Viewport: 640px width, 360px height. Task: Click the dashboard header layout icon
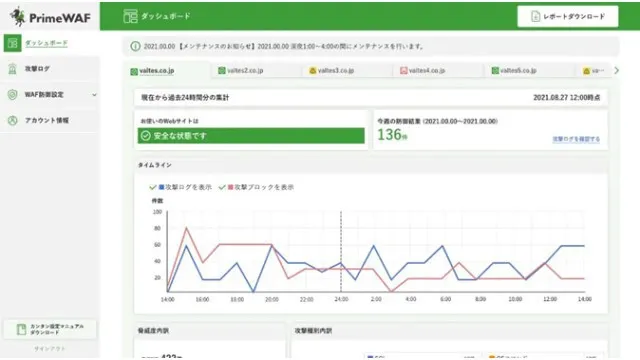pos(130,16)
